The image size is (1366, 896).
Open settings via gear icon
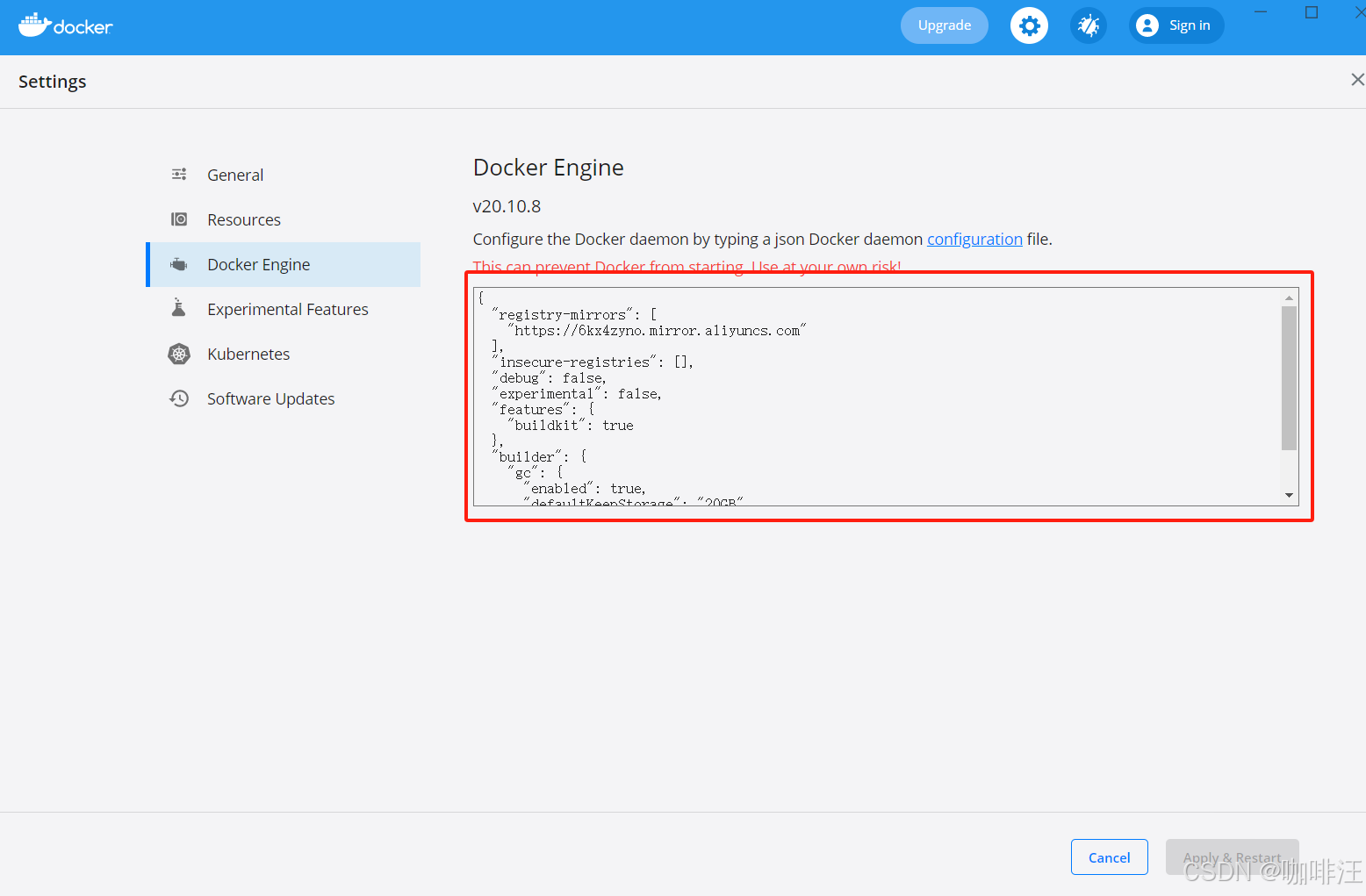[x=1029, y=25]
